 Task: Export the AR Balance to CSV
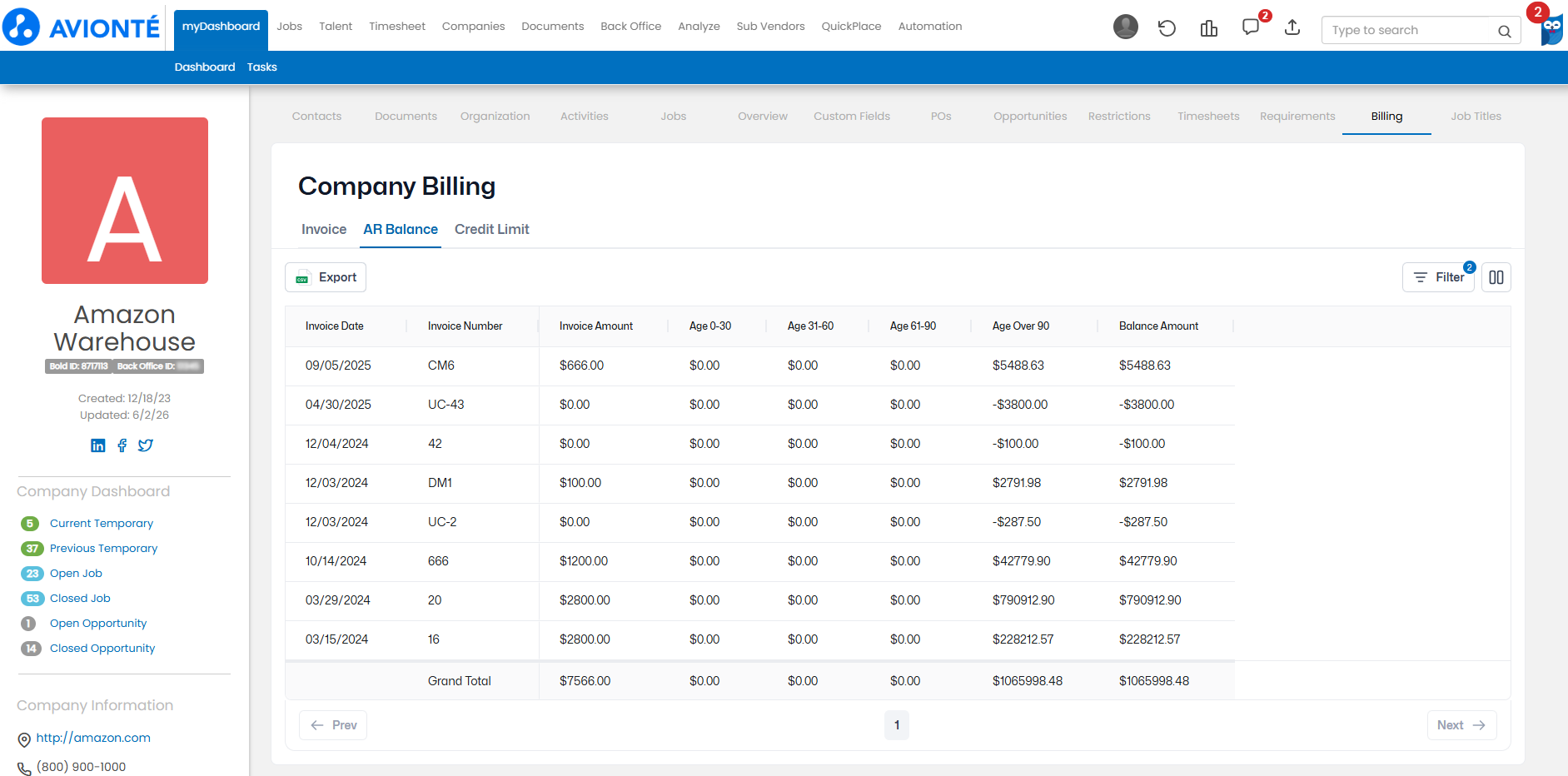click(326, 277)
